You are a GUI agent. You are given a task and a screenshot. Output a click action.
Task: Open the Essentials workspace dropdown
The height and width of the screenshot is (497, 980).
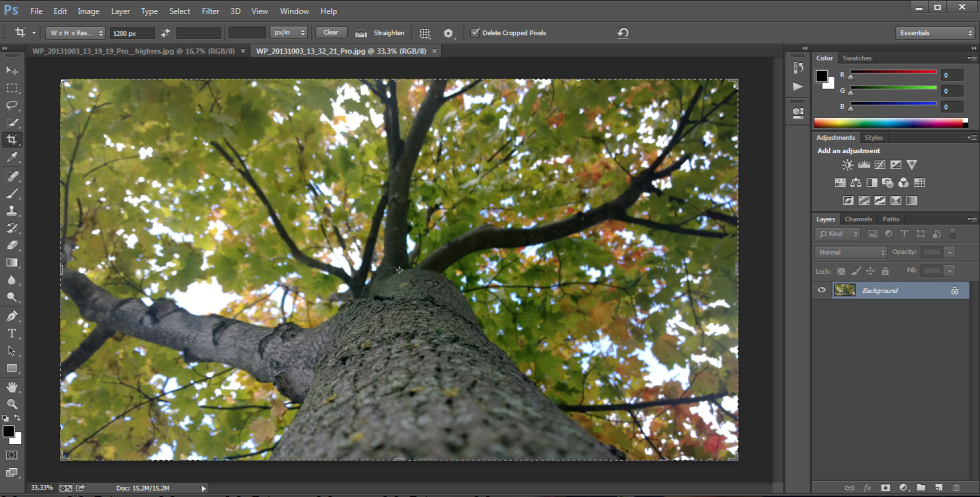point(933,33)
